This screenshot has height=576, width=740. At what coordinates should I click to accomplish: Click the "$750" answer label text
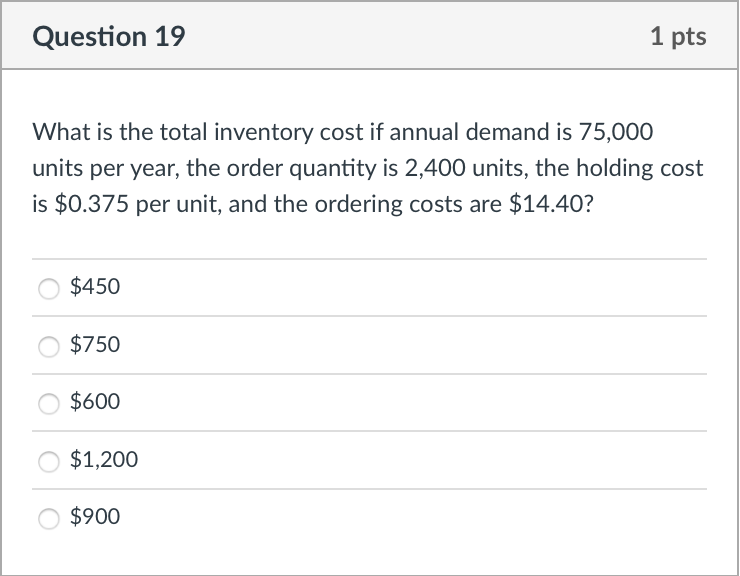coord(95,345)
